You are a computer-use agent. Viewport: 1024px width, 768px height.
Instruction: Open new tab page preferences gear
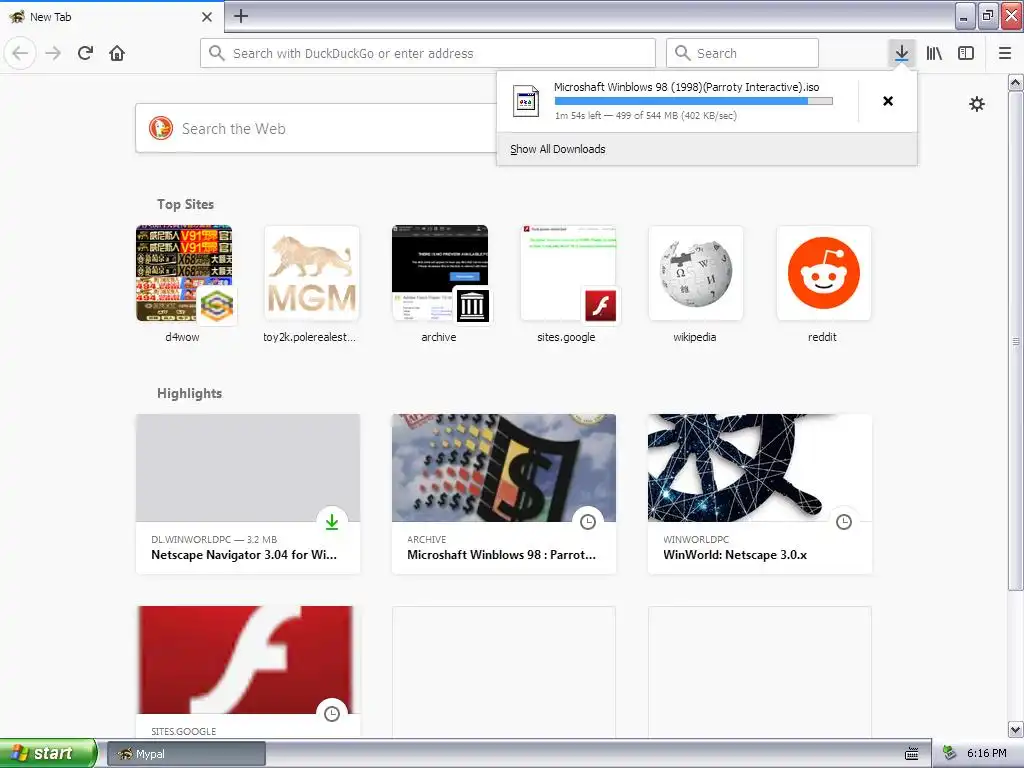pyautogui.click(x=976, y=104)
